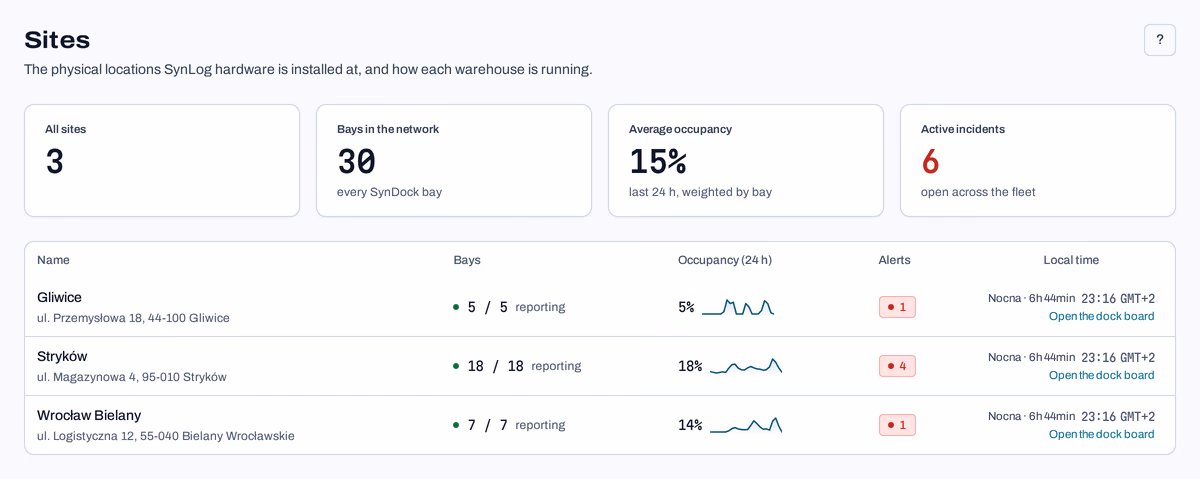Click address ul. Logistyczna 12, 55-040 Bielany Wrocławskie
Viewport: 1200px width, 479px height.
click(166, 436)
